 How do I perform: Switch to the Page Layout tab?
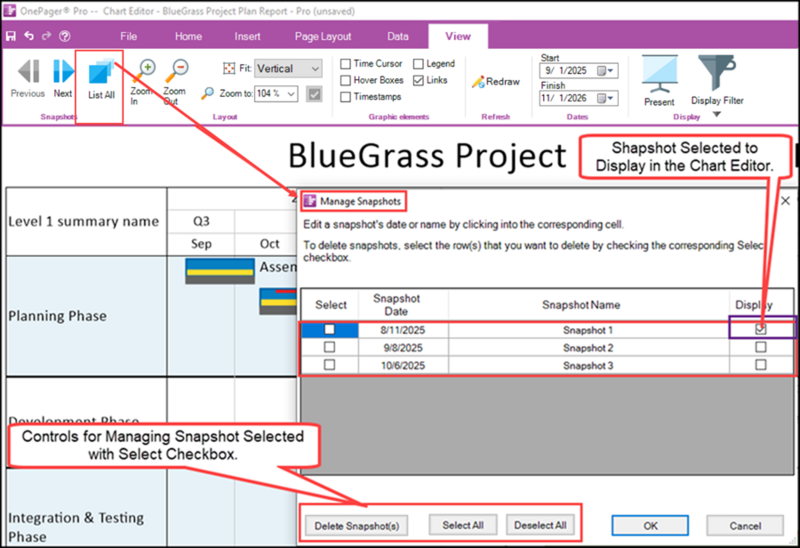[323, 36]
